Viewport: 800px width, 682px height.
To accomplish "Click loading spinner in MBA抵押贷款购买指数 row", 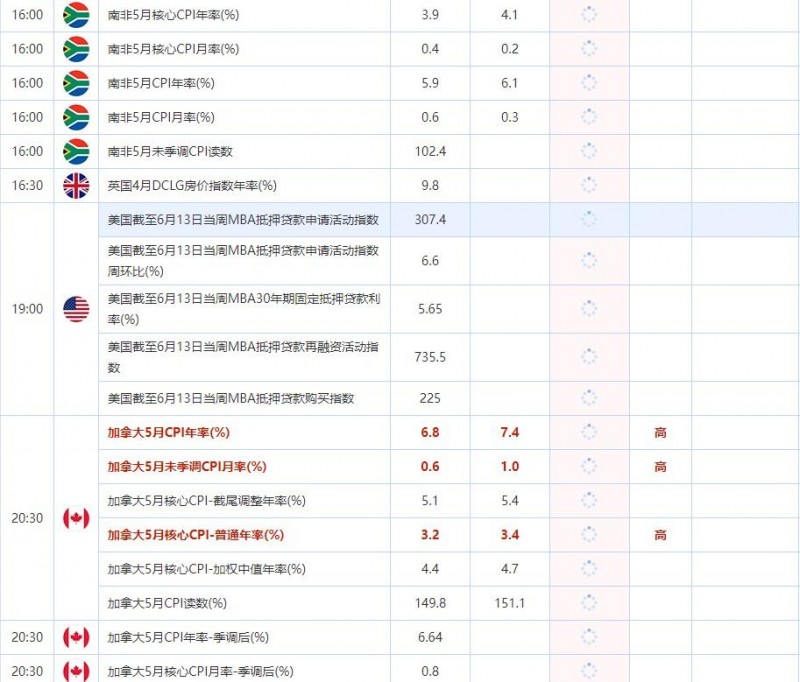I will click(589, 398).
